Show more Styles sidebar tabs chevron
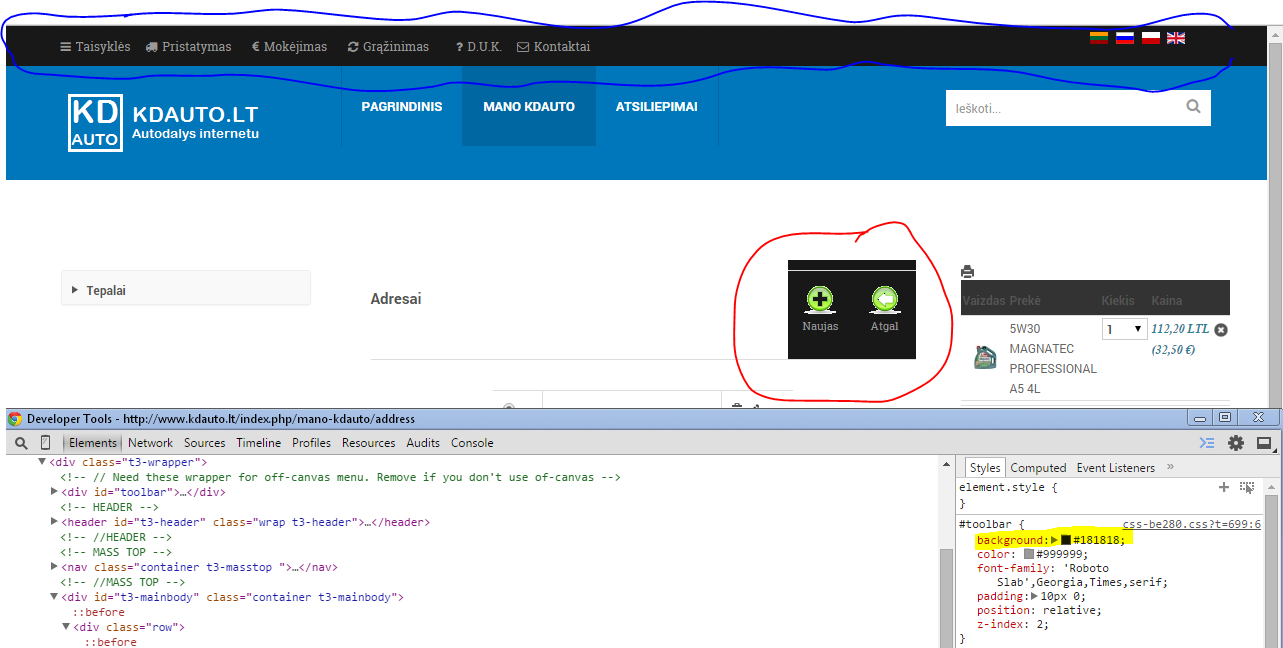 (1170, 467)
